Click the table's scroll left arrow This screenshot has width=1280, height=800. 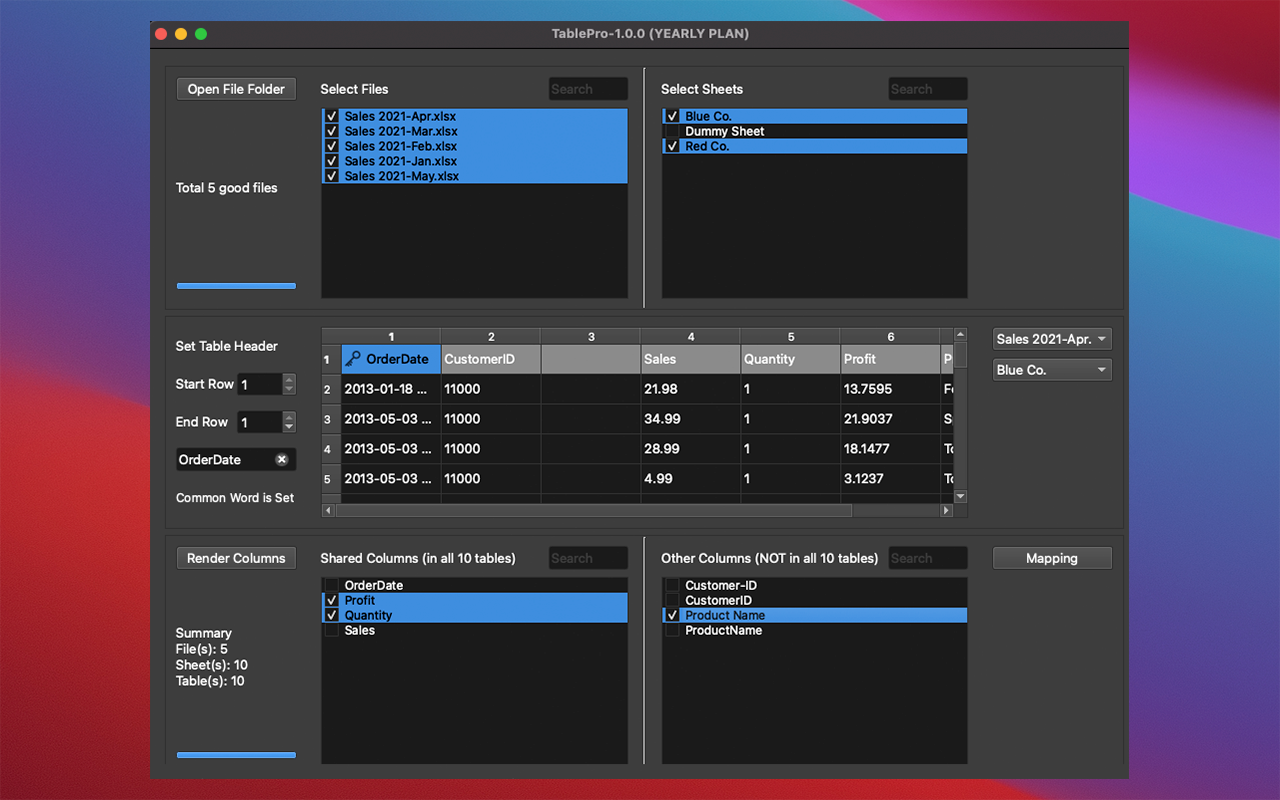(328, 510)
